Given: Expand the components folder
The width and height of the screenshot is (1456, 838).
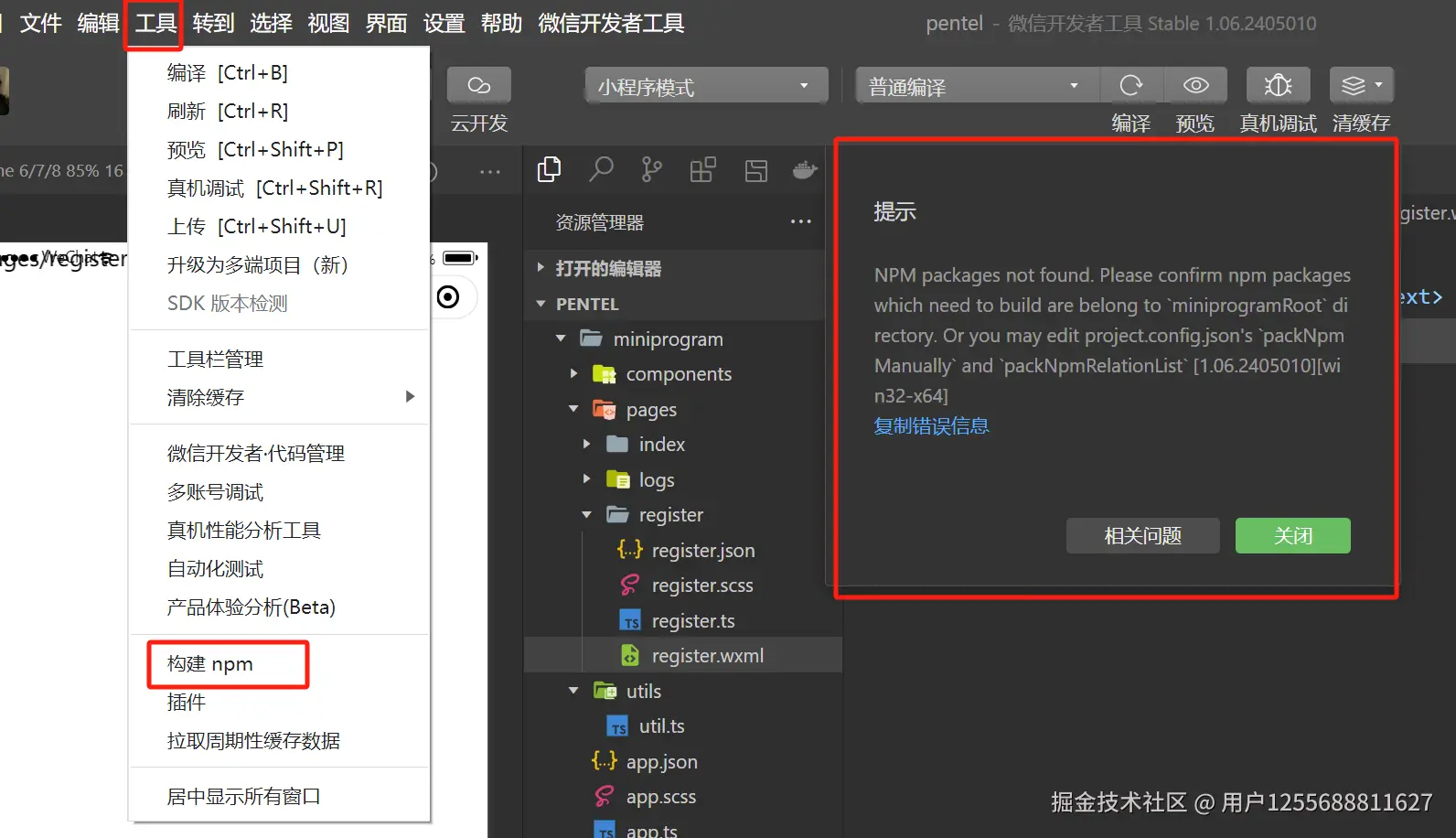Looking at the screenshot, I should [573, 374].
